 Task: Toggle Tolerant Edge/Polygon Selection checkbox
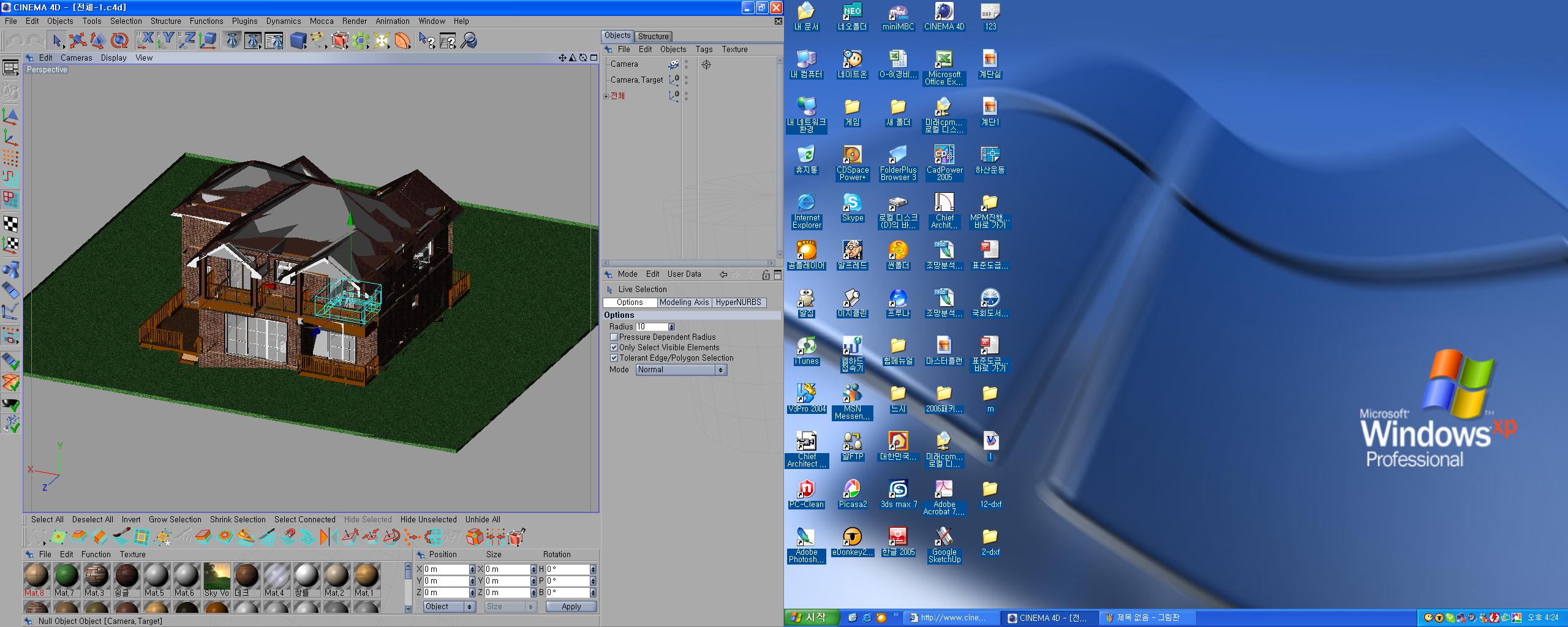tap(614, 358)
